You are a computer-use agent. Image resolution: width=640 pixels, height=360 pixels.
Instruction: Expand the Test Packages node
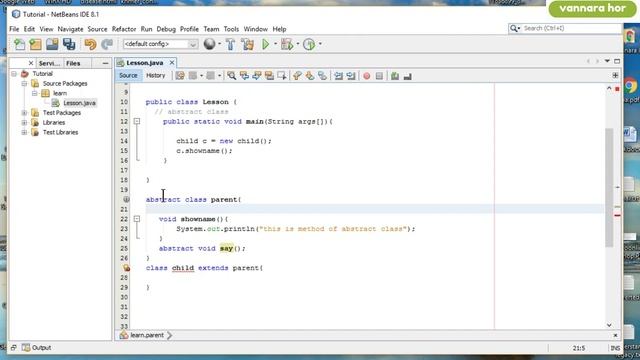[24, 113]
